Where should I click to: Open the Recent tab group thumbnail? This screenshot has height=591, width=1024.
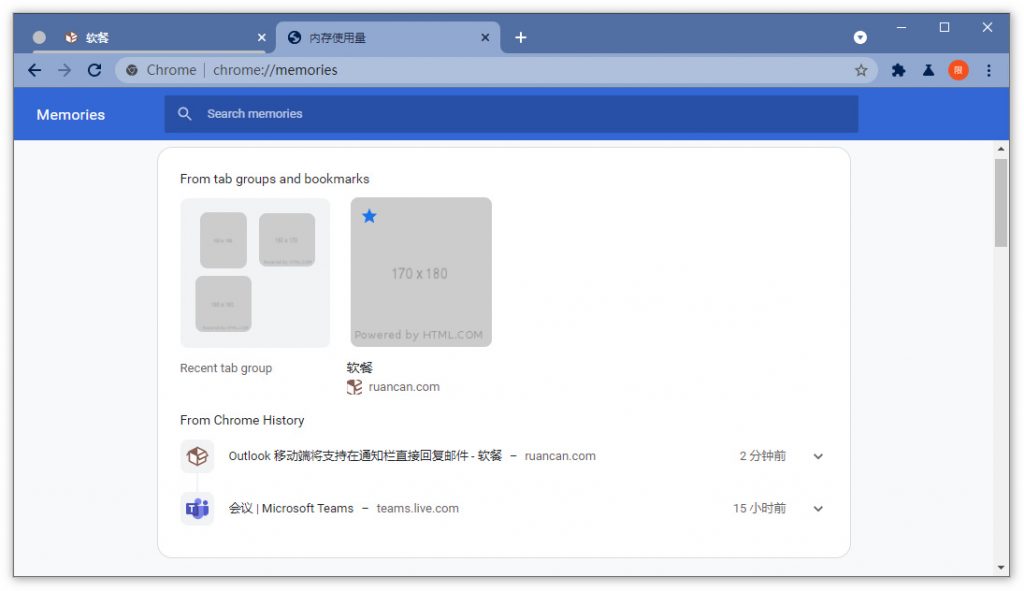pyautogui.click(x=255, y=272)
